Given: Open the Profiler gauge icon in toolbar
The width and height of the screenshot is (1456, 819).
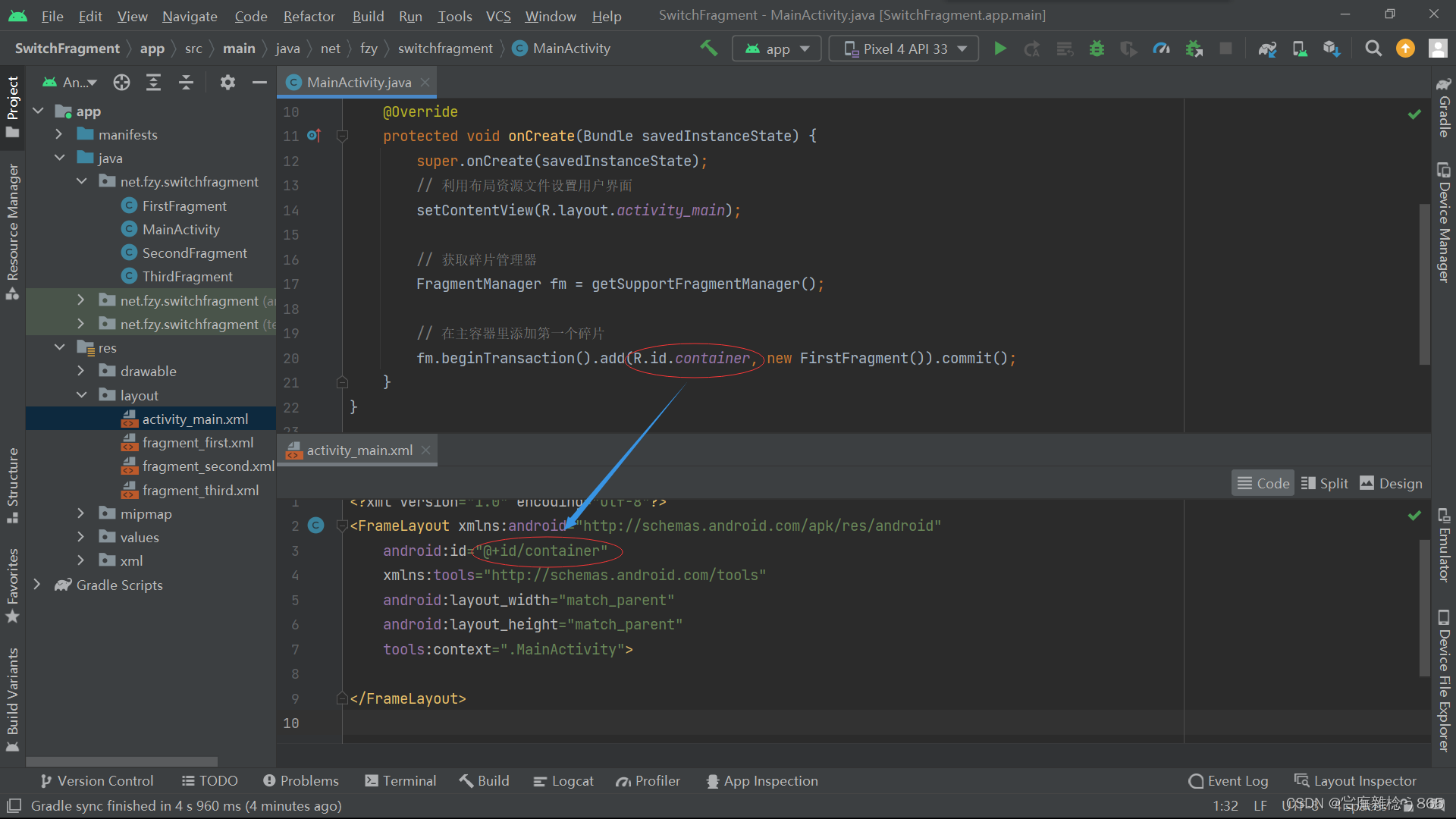Looking at the screenshot, I should point(1161,49).
